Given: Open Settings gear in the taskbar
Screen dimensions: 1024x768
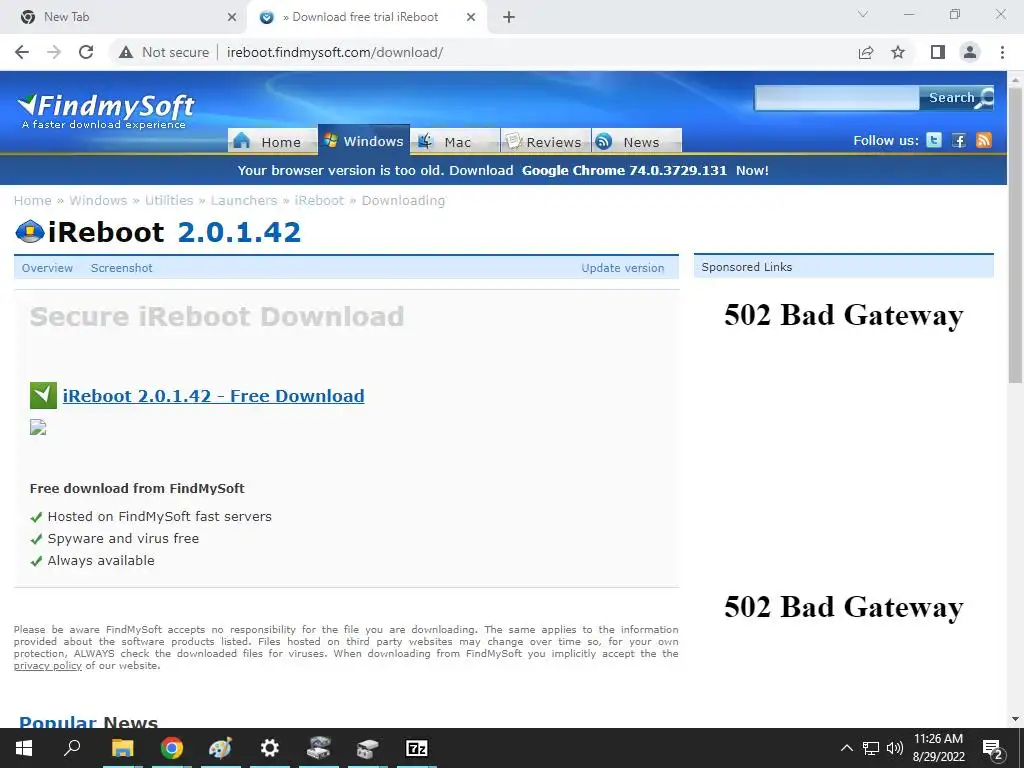Looking at the screenshot, I should click(269, 748).
